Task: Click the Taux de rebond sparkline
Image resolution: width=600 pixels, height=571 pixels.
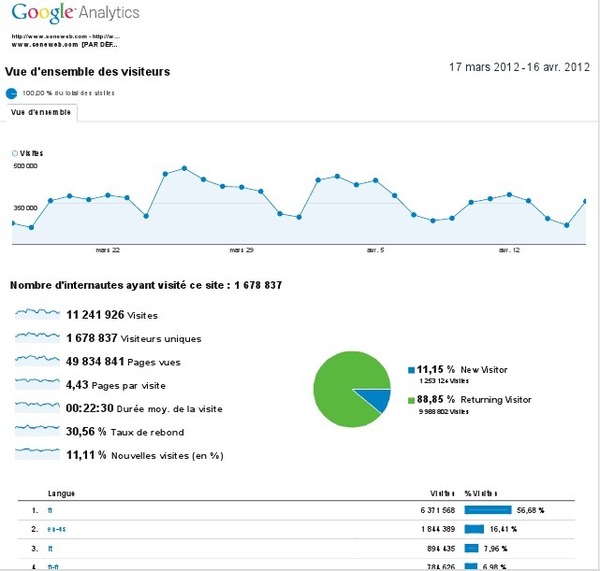Action: pyautogui.click(x=37, y=431)
